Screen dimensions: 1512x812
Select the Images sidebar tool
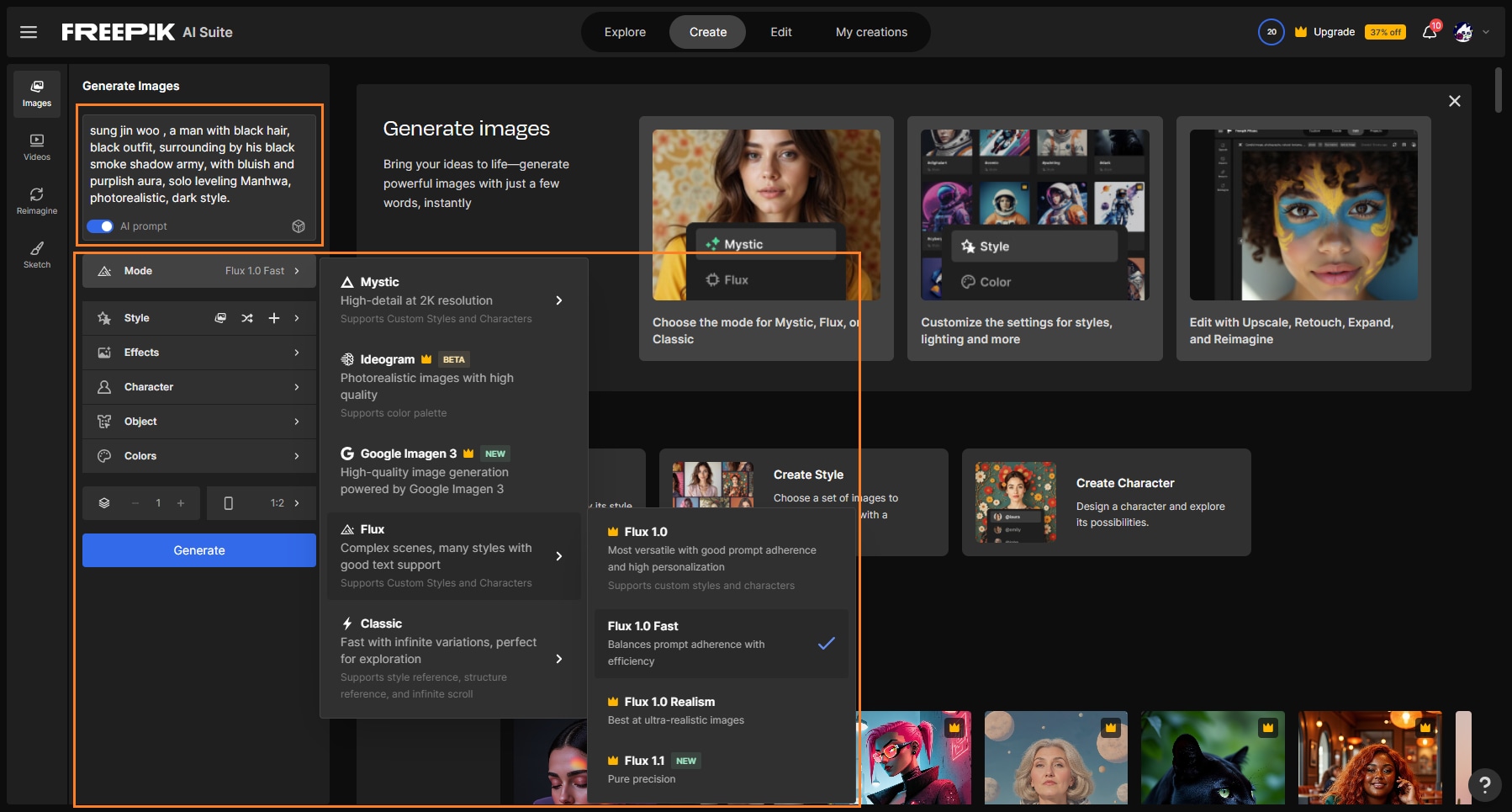tap(37, 93)
